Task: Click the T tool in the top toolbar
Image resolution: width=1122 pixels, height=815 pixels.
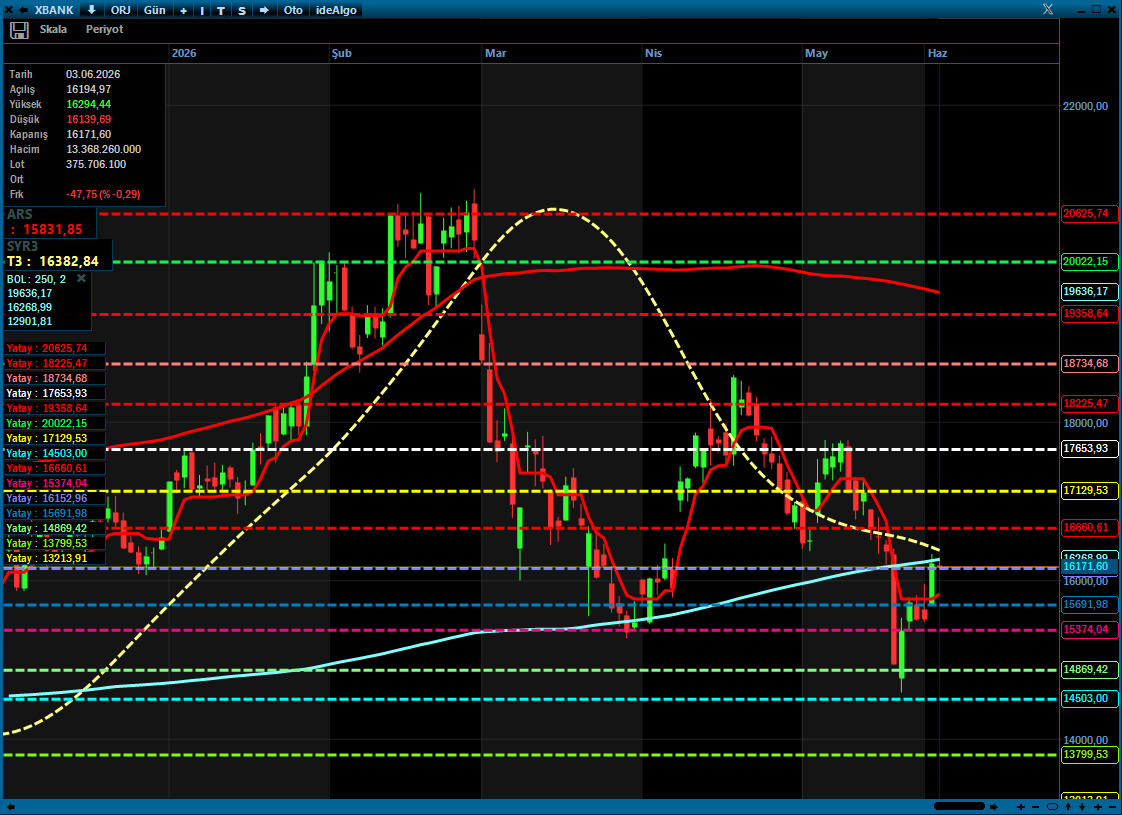Action: (x=221, y=10)
